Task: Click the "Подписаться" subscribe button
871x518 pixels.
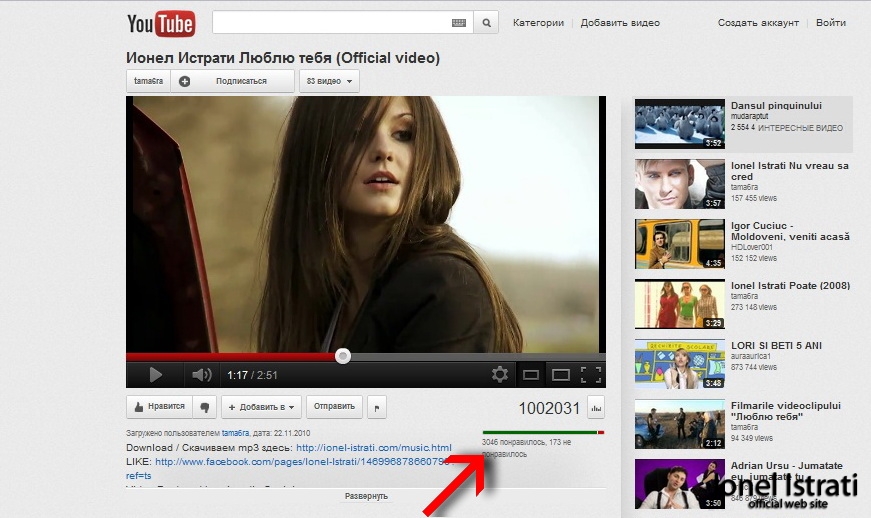Action: coord(233,81)
